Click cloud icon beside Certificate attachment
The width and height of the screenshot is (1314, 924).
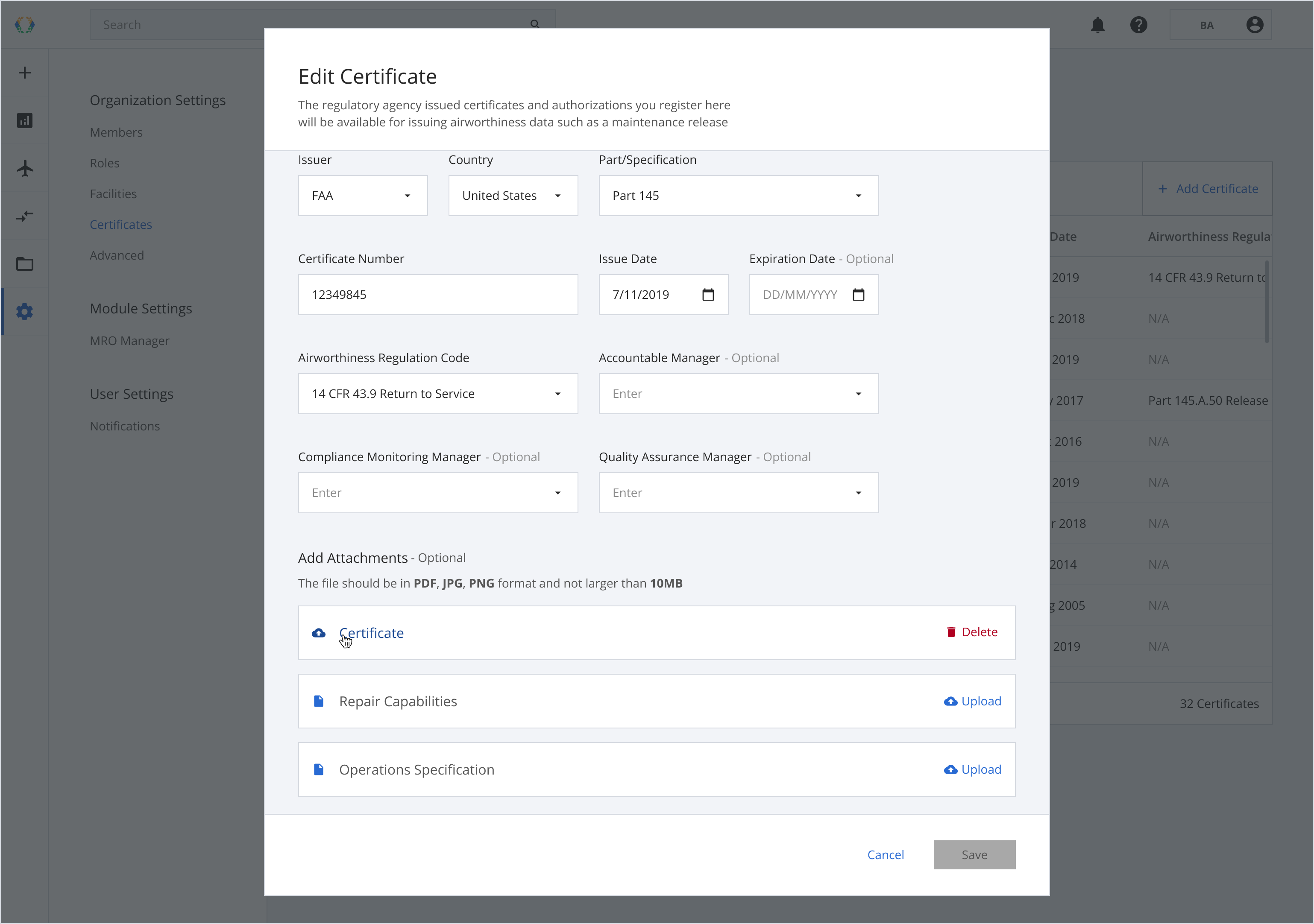(x=319, y=633)
